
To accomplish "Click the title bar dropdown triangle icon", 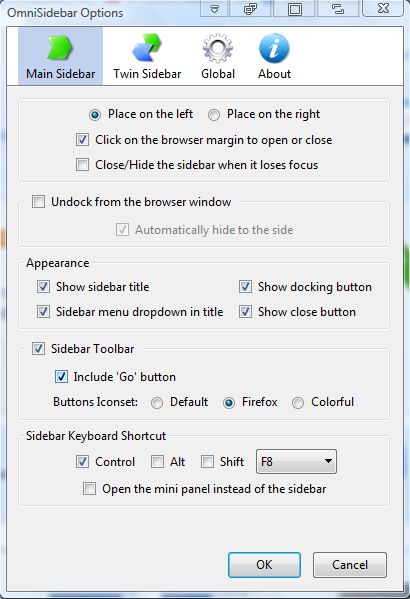I will click(x=215, y=8).
